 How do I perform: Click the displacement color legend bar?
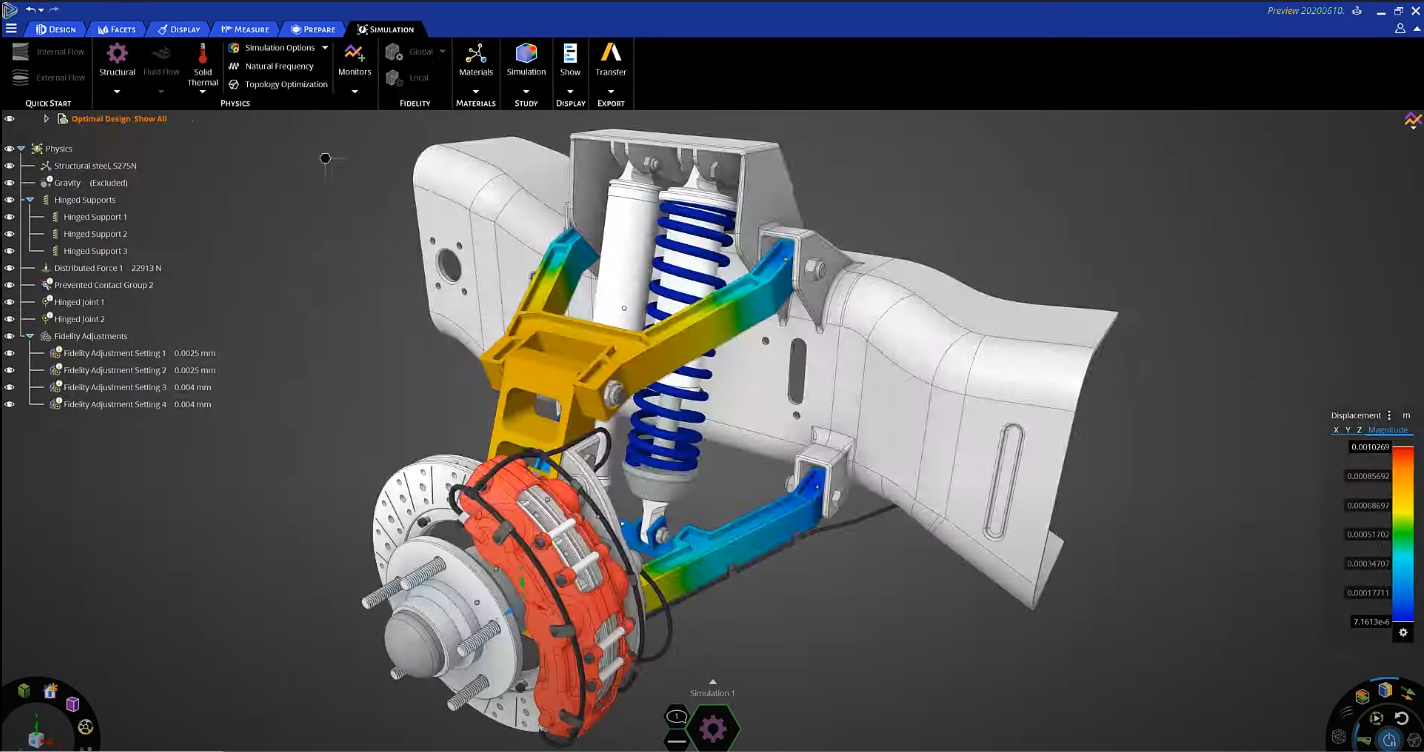pos(1403,534)
